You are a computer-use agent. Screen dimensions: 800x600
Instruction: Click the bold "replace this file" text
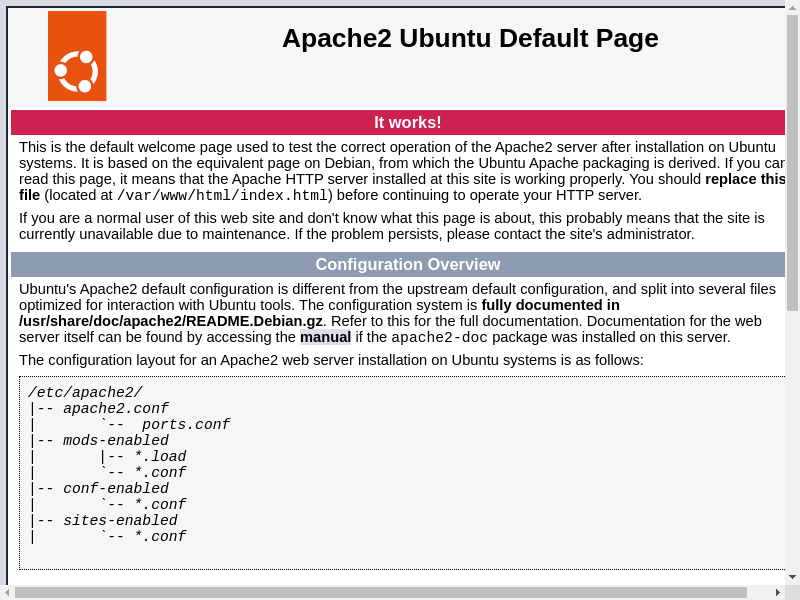pyautogui.click(x=744, y=179)
